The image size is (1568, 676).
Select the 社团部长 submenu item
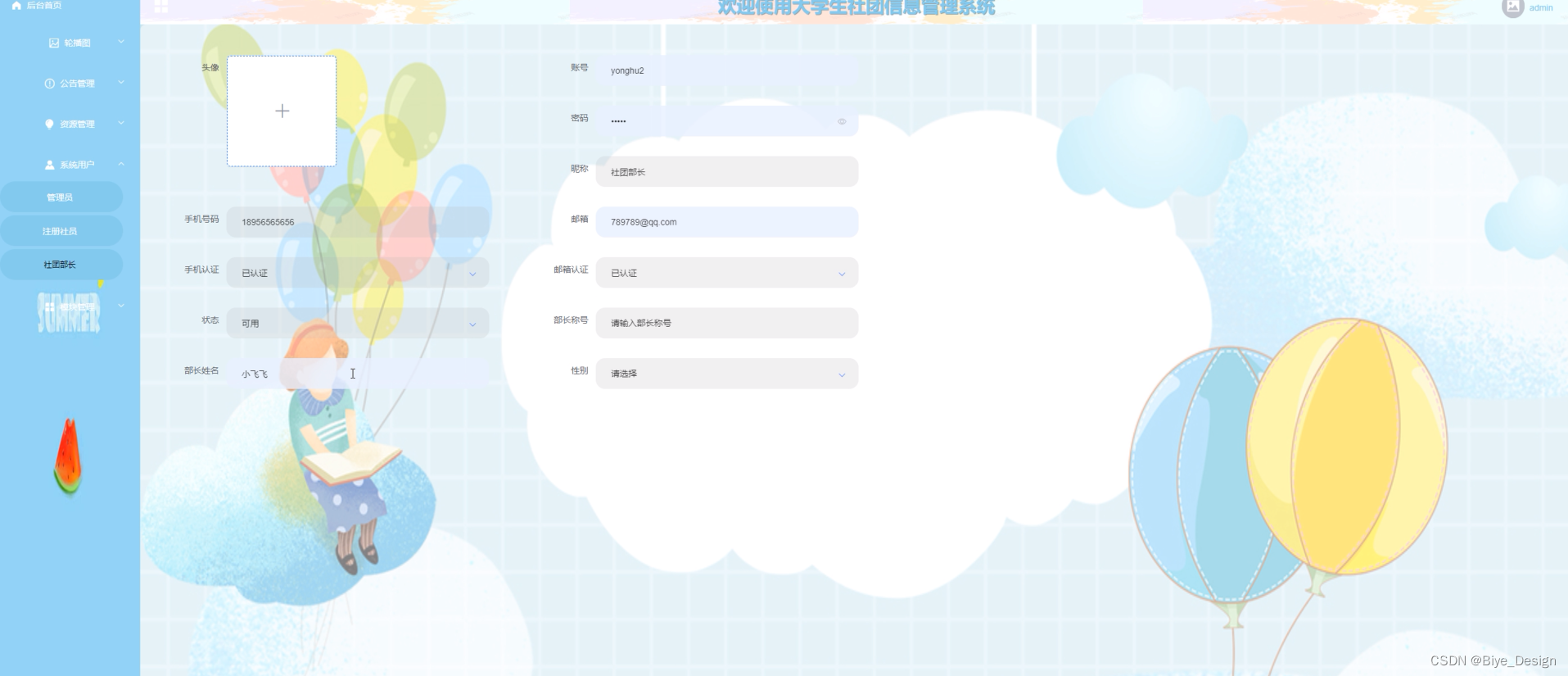(61, 265)
